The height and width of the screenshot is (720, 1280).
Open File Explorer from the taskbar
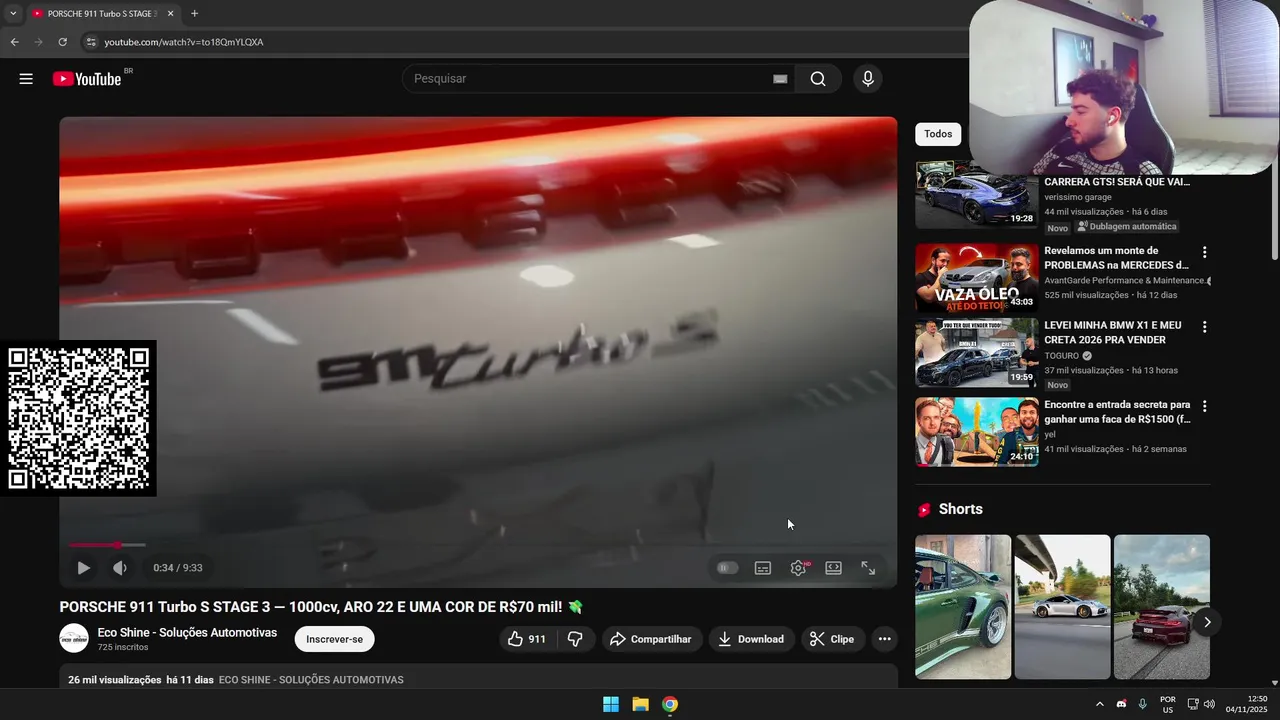[640, 704]
